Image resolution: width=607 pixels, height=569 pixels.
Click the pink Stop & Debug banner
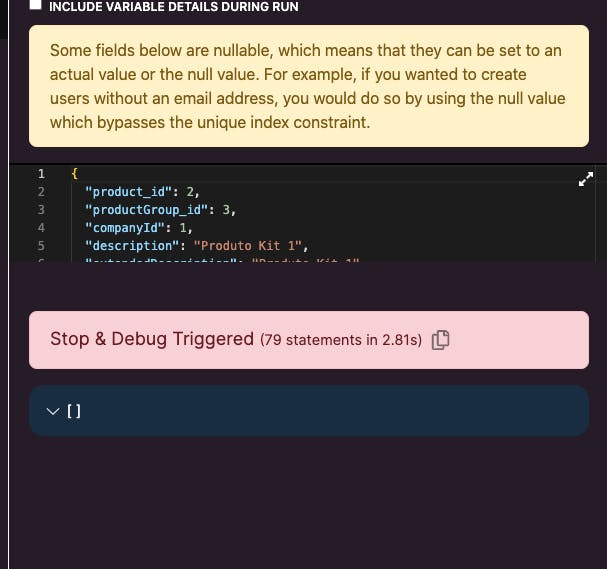(x=309, y=340)
